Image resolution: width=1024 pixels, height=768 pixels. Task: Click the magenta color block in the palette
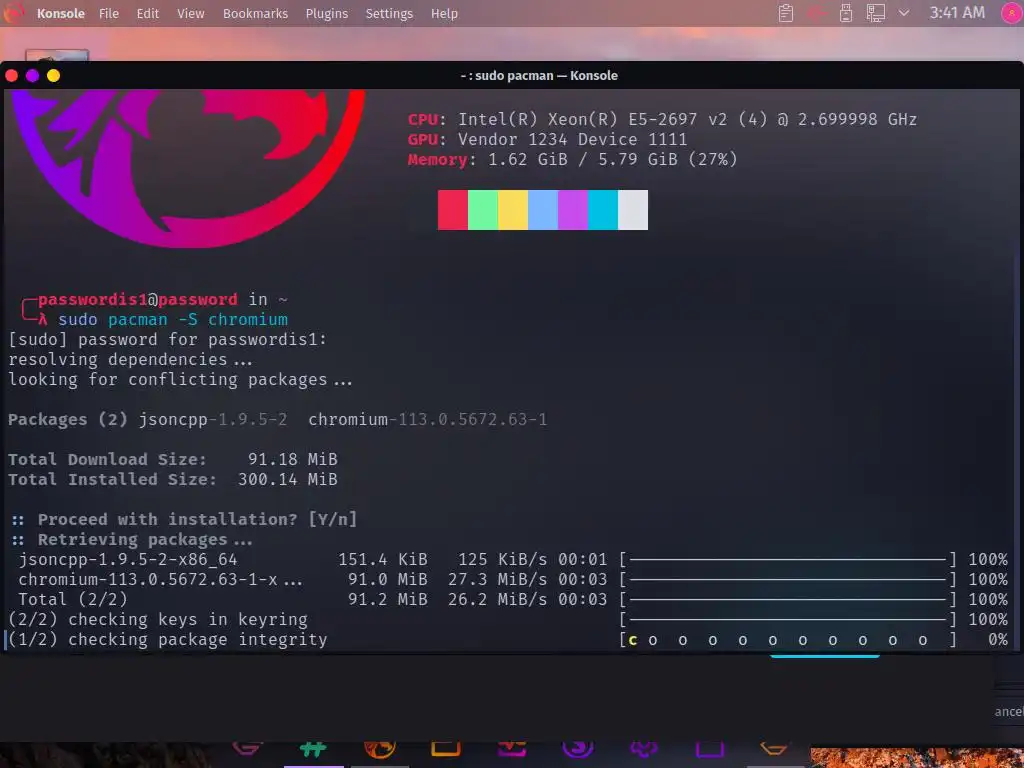pos(573,210)
